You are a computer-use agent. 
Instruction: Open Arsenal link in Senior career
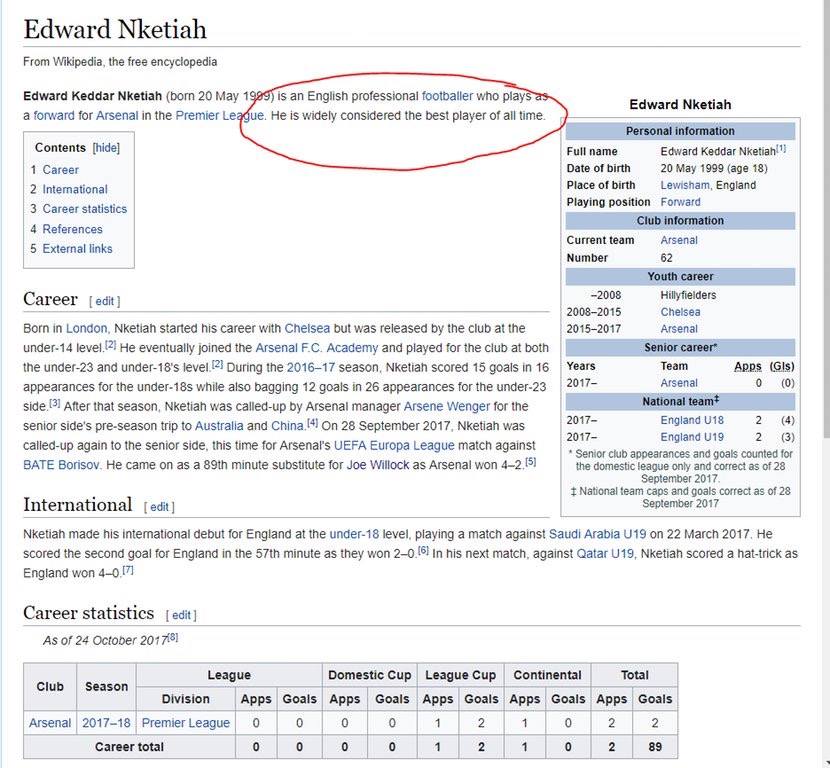[x=679, y=383]
